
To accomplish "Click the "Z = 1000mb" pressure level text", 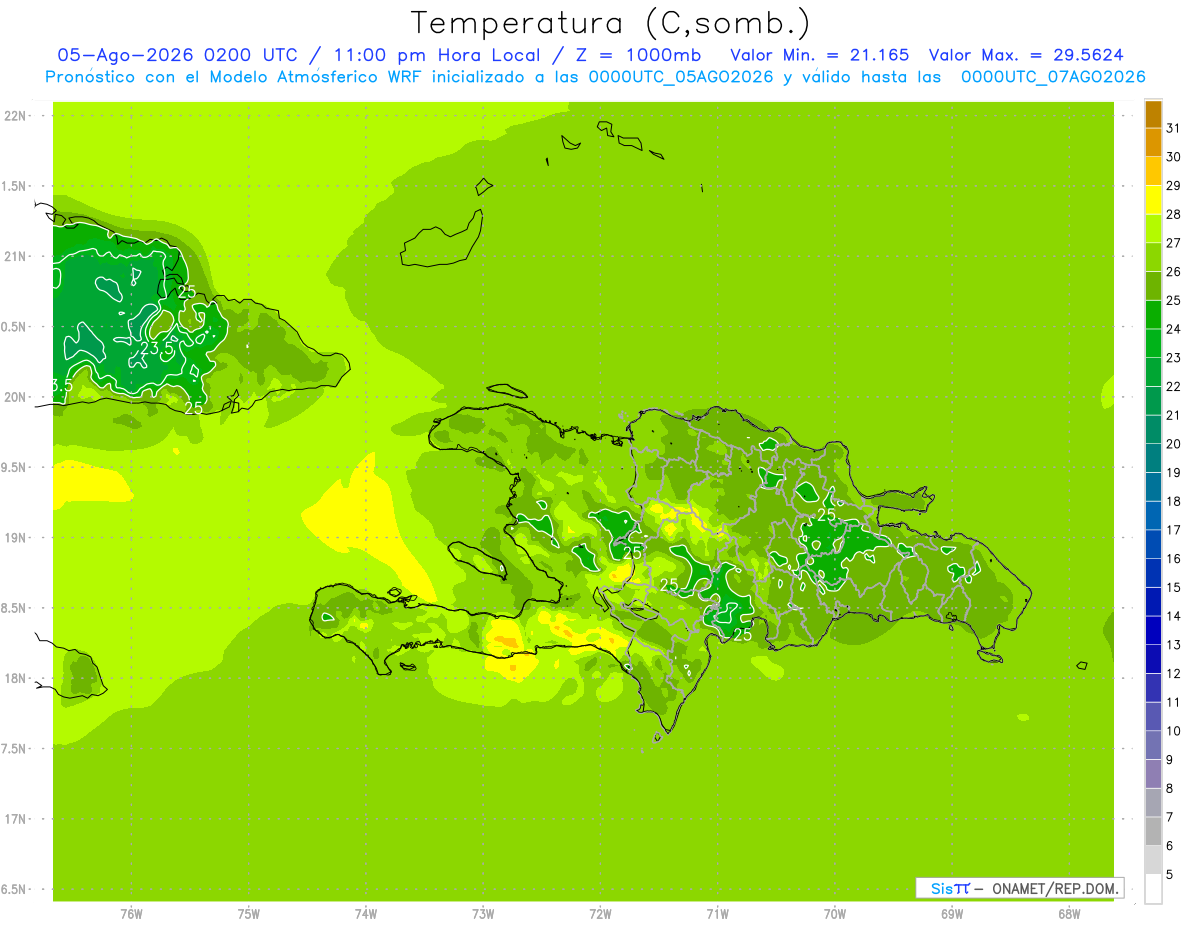I will [x=638, y=55].
